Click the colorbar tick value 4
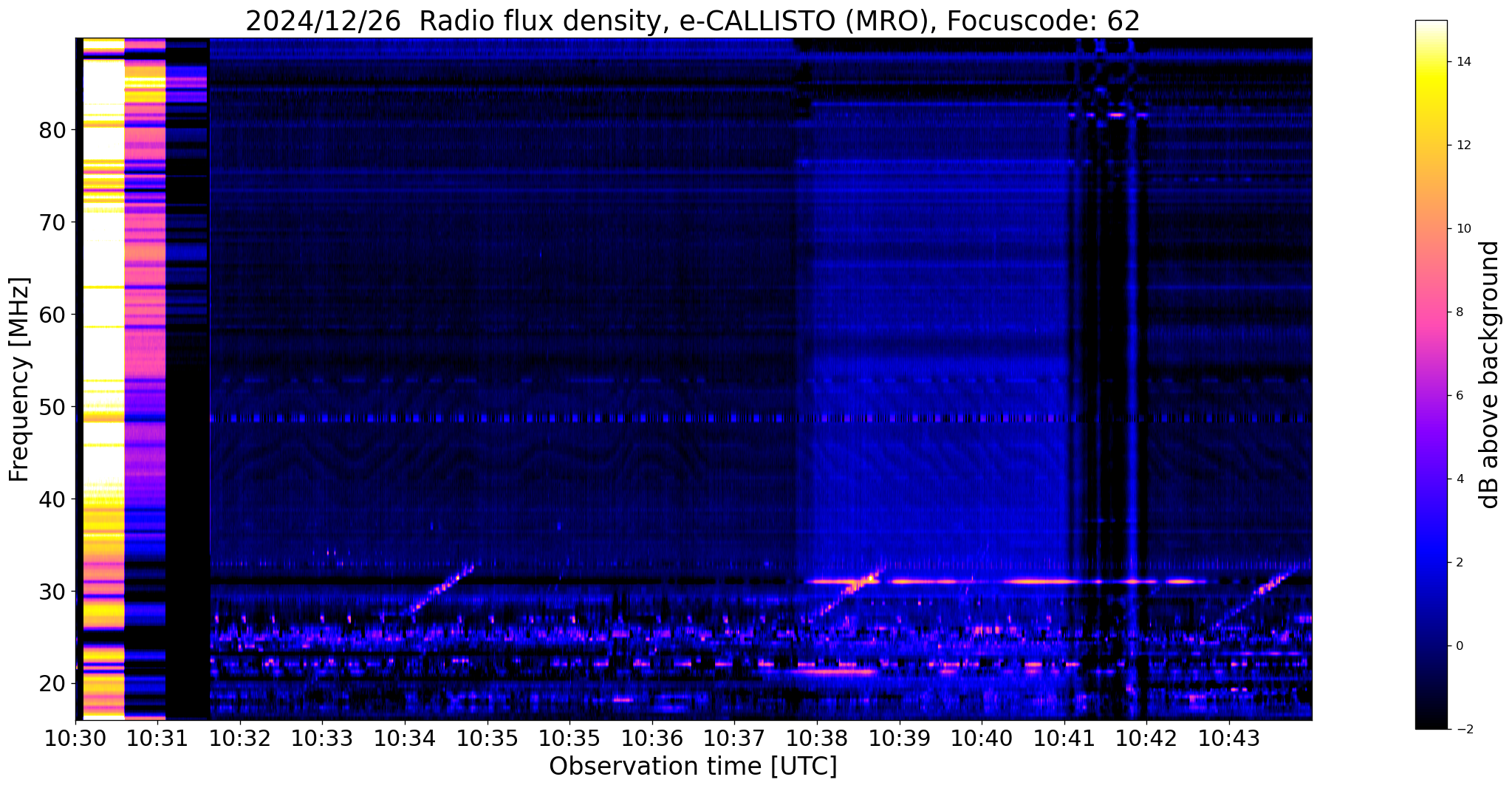 pos(1459,479)
